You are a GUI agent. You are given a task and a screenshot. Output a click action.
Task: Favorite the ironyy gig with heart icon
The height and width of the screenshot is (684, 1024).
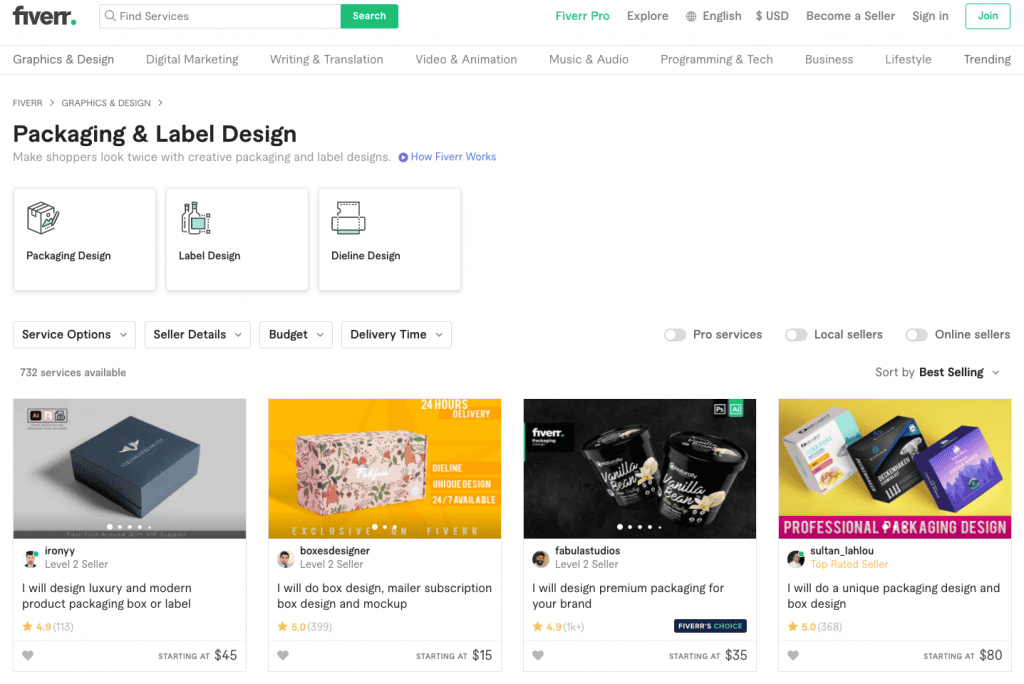[x=27, y=655]
